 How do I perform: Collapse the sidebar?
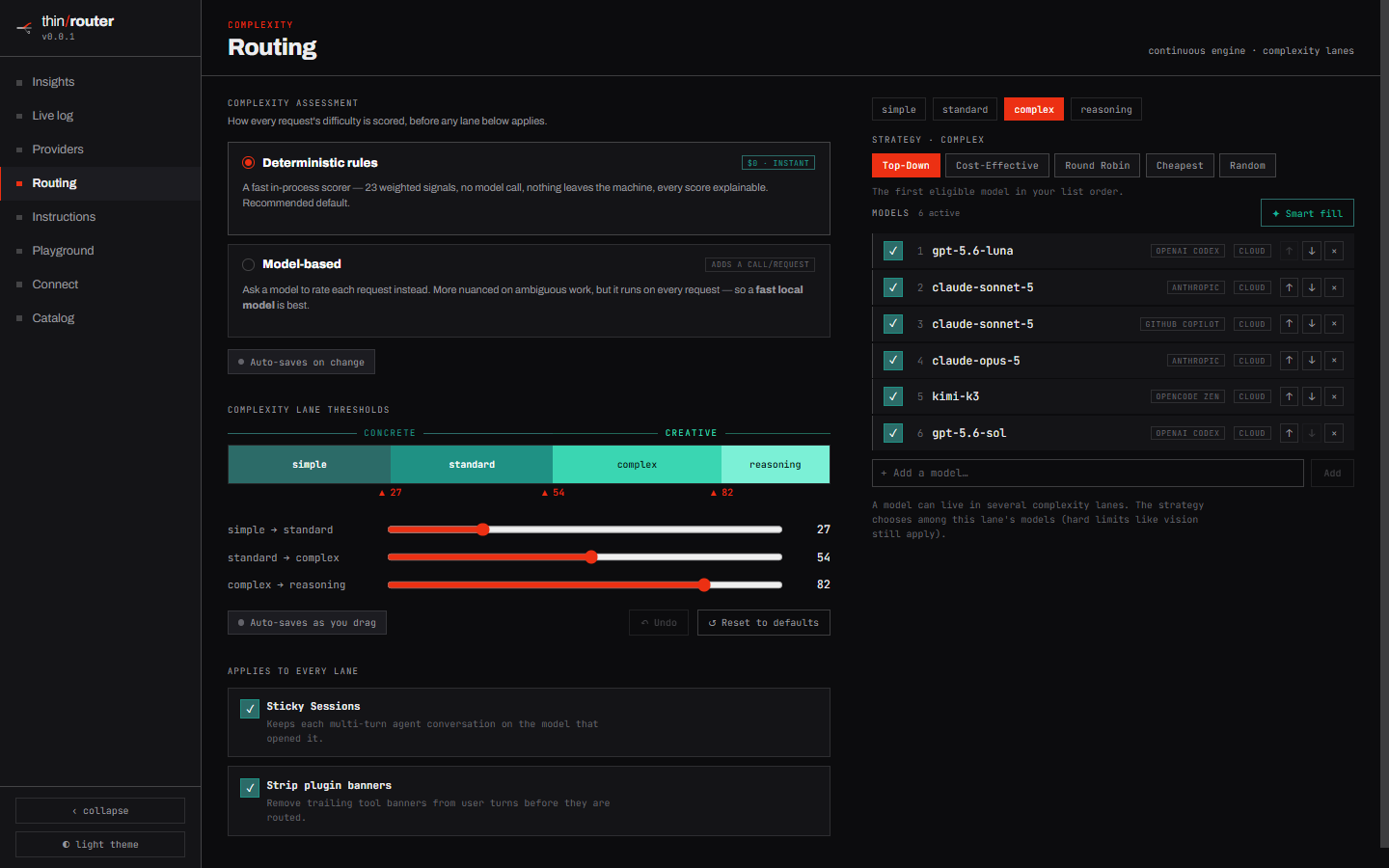click(x=100, y=810)
